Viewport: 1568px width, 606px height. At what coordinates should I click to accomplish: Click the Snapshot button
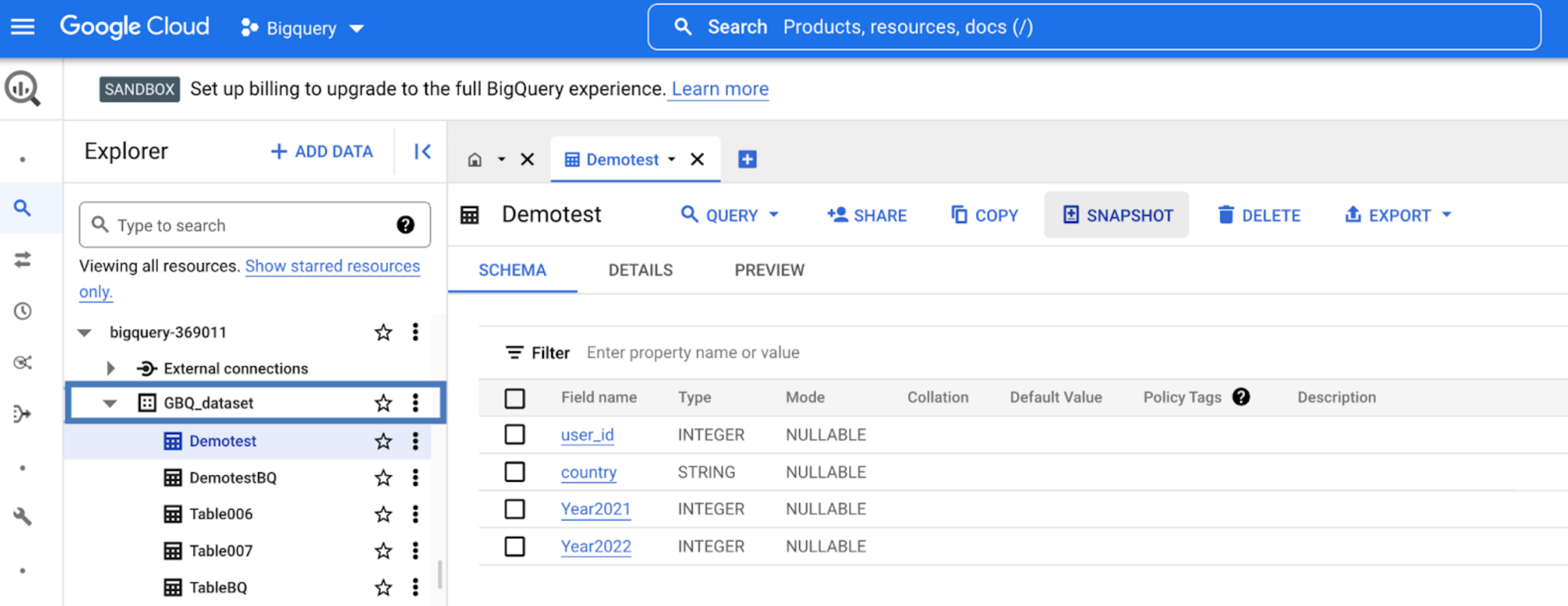(1117, 215)
